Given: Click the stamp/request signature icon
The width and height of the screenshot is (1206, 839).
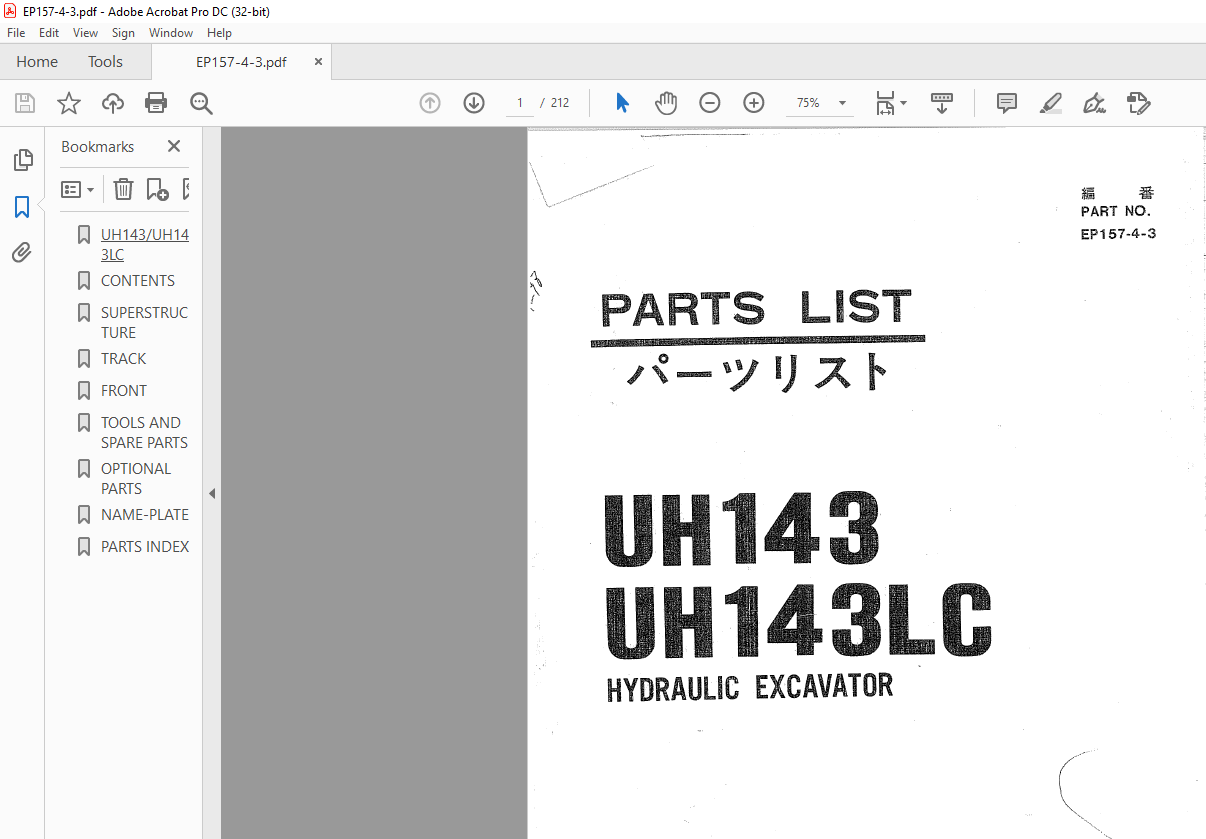Looking at the screenshot, I should pos(1138,103).
